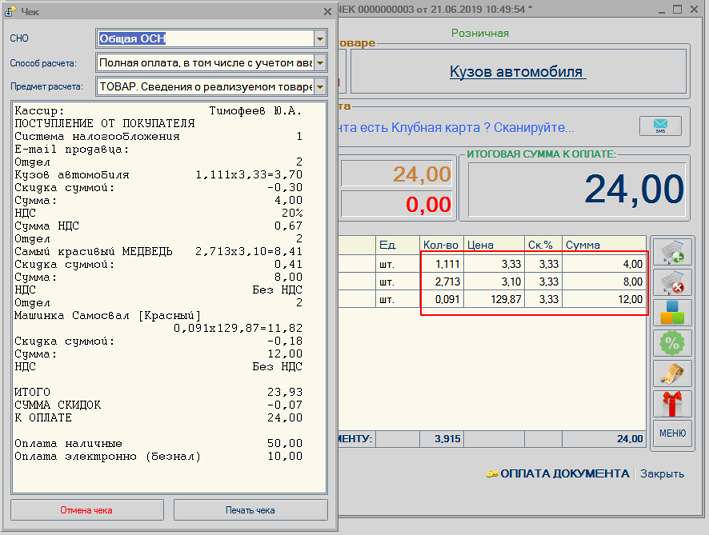709x535 pixels.
Task: Click the SMS envelope icon
Action: (660, 126)
